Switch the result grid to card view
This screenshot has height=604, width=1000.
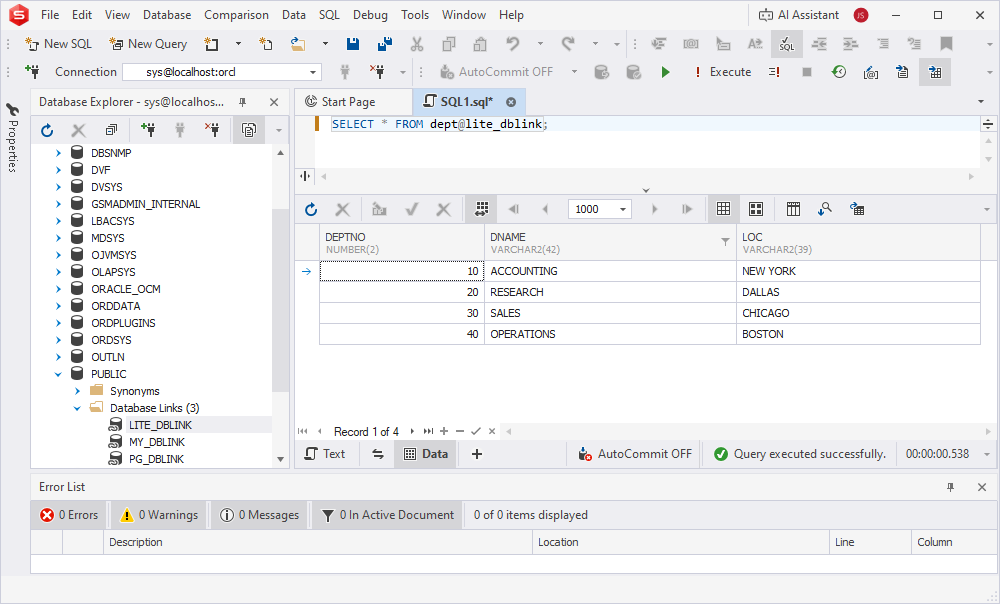pos(755,209)
